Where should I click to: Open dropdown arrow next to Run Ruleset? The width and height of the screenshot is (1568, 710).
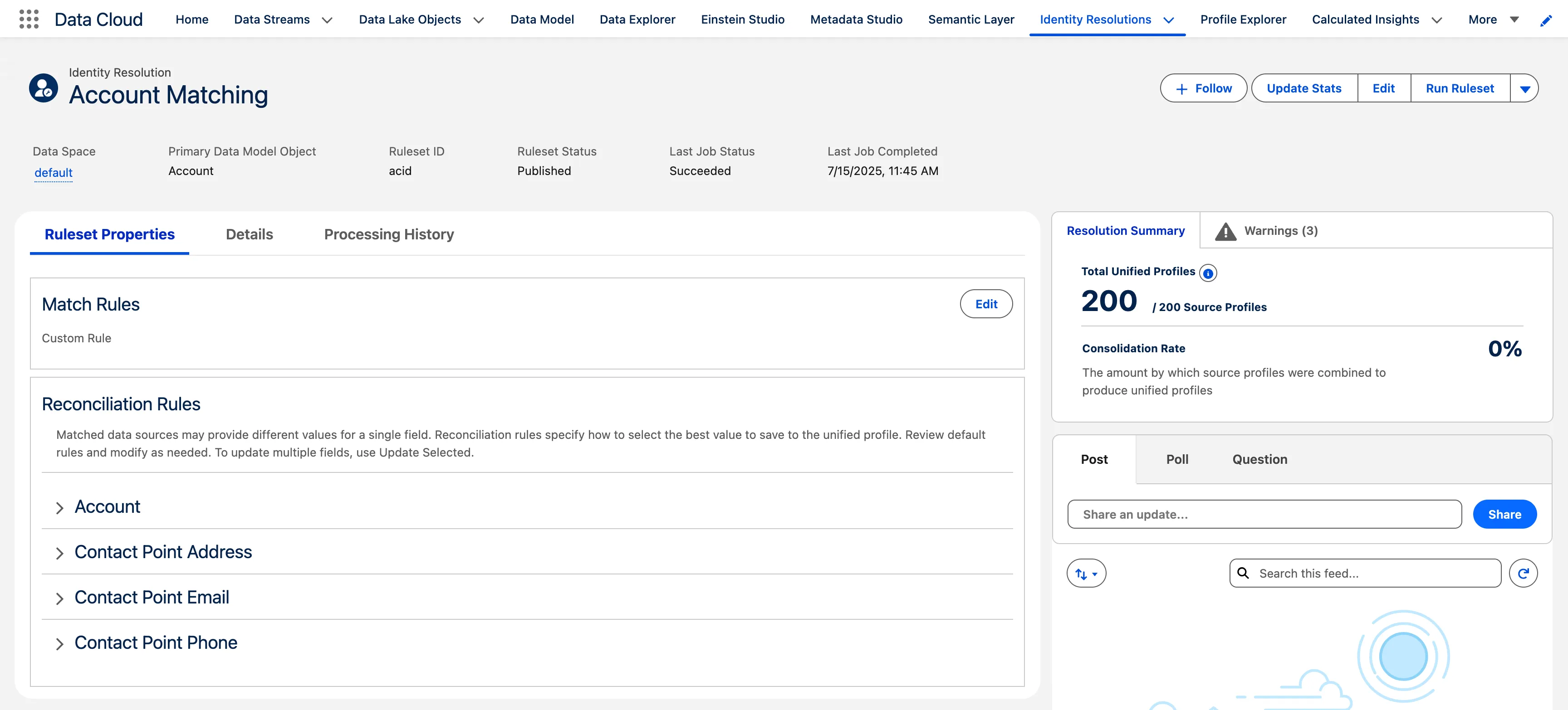click(1524, 89)
